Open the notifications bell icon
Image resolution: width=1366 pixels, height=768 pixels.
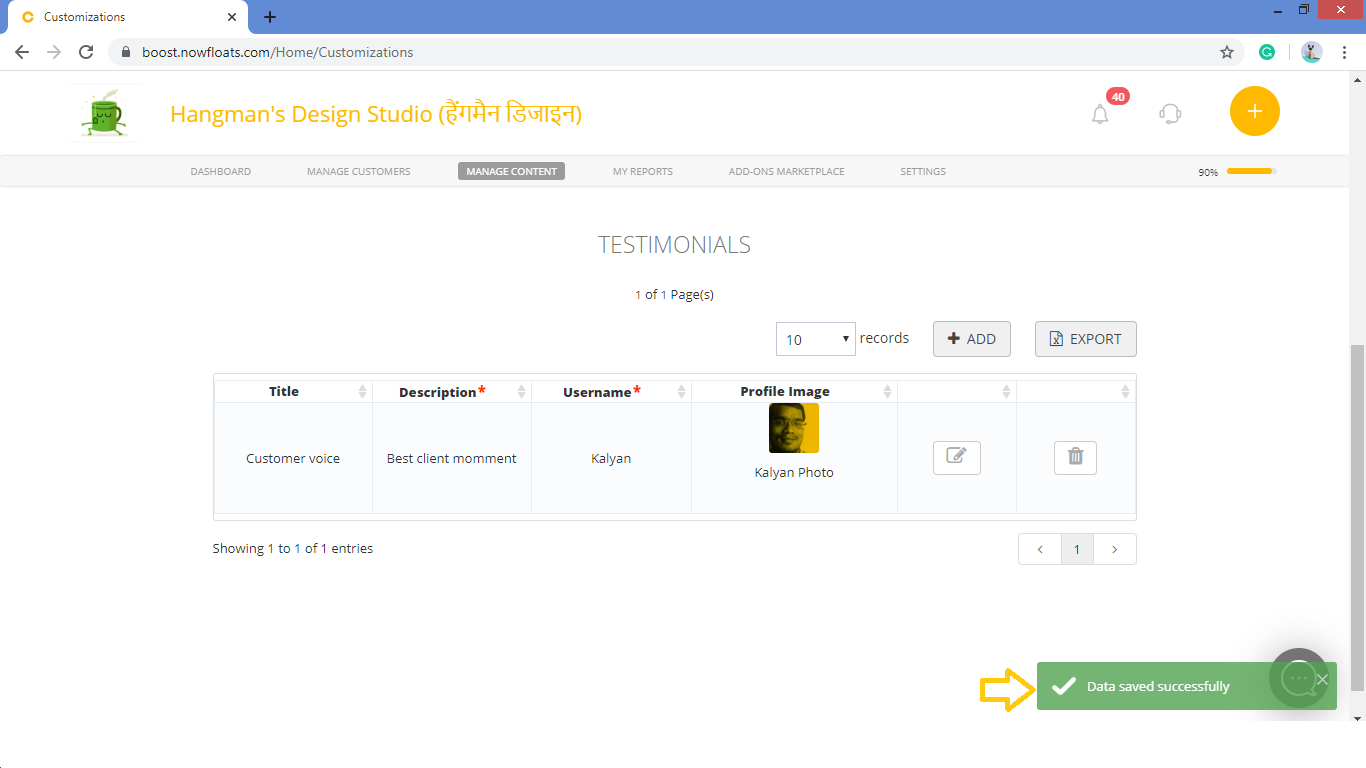[1100, 114]
